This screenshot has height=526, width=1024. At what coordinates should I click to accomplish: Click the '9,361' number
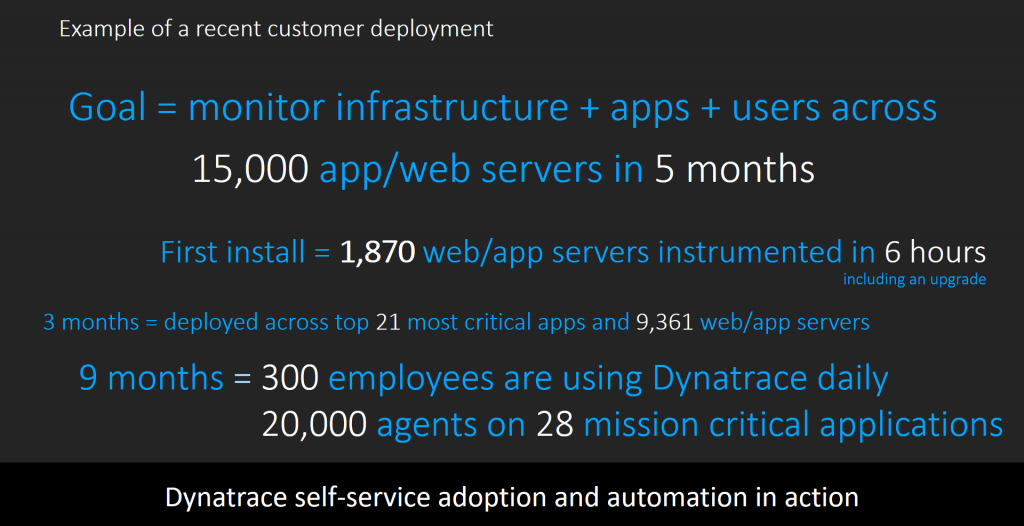[x=664, y=322]
